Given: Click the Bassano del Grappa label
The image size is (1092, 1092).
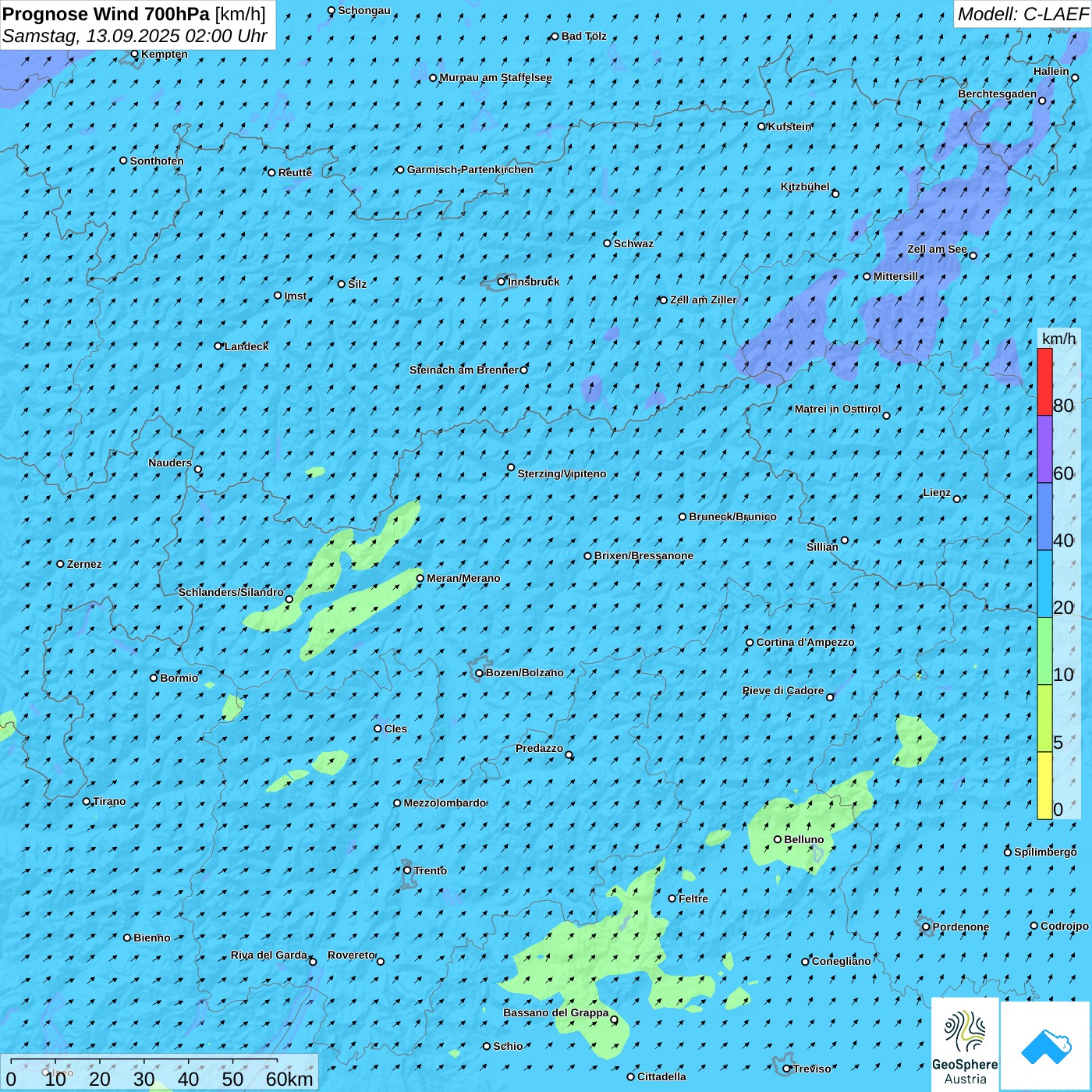Looking at the screenshot, I should pyautogui.click(x=556, y=1012).
